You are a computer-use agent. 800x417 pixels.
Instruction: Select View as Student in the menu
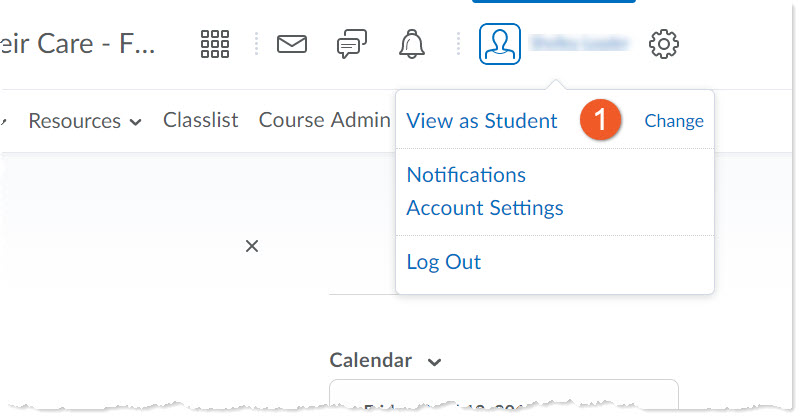482,121
